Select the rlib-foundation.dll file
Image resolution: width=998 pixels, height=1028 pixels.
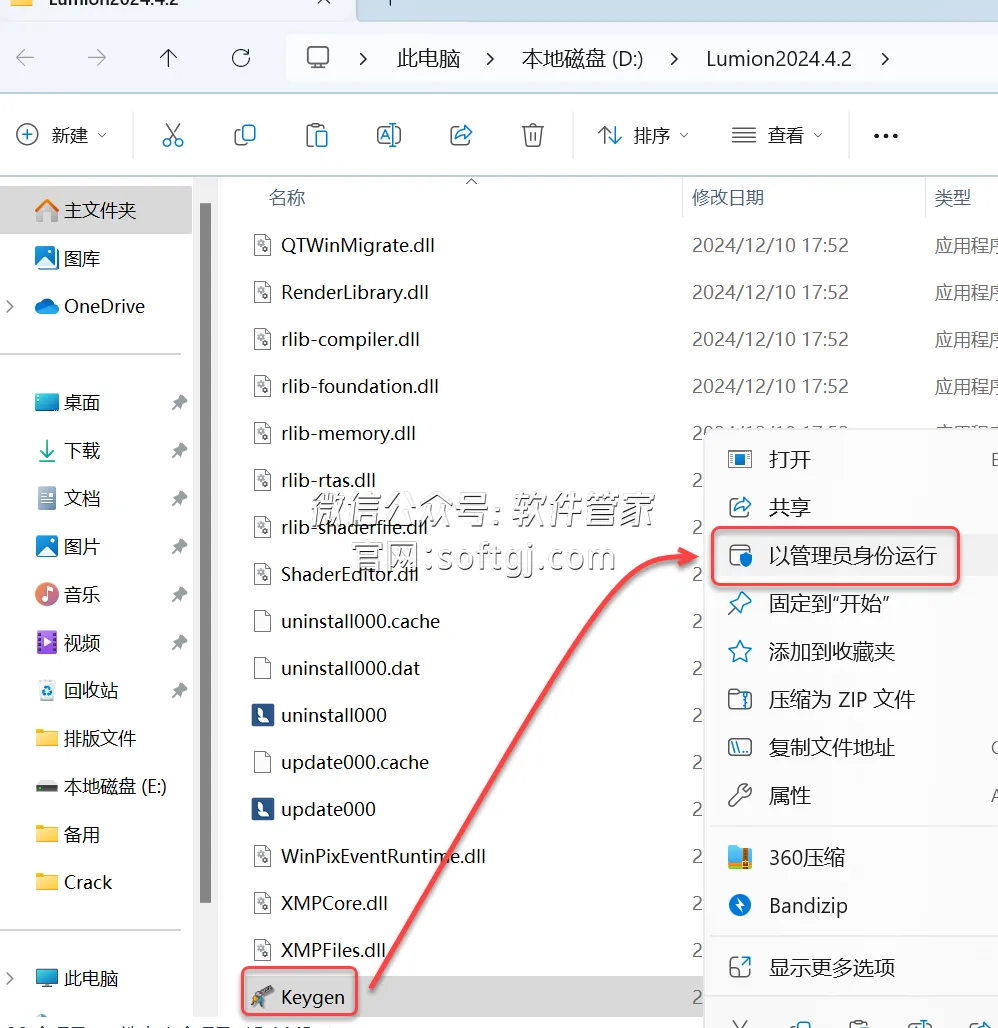(359, 386)
